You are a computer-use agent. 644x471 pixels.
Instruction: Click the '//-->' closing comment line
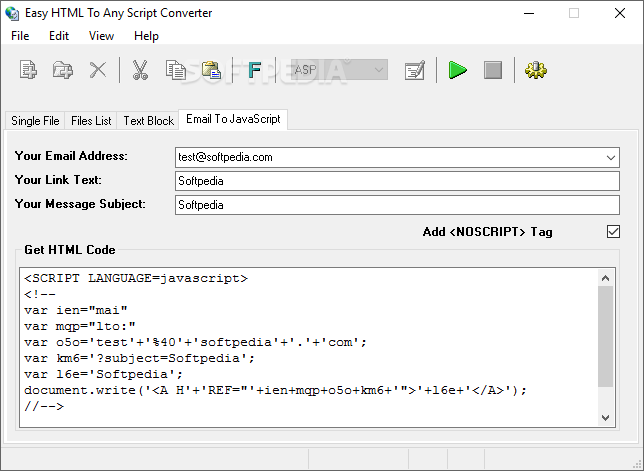44,407
